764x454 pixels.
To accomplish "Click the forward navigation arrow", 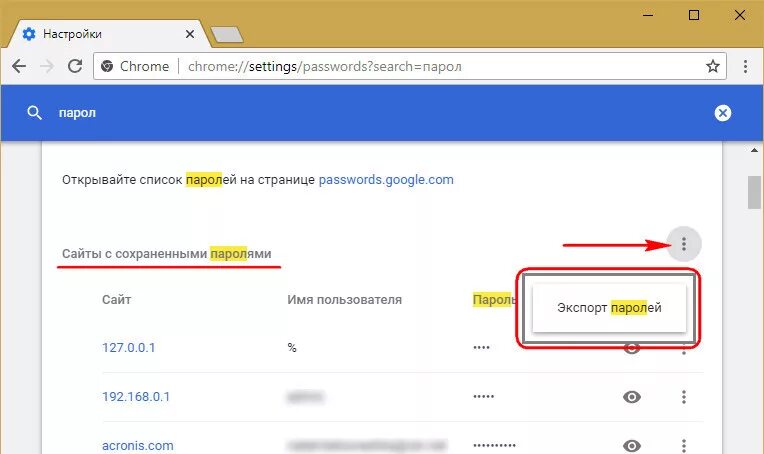I will (47, 66).
